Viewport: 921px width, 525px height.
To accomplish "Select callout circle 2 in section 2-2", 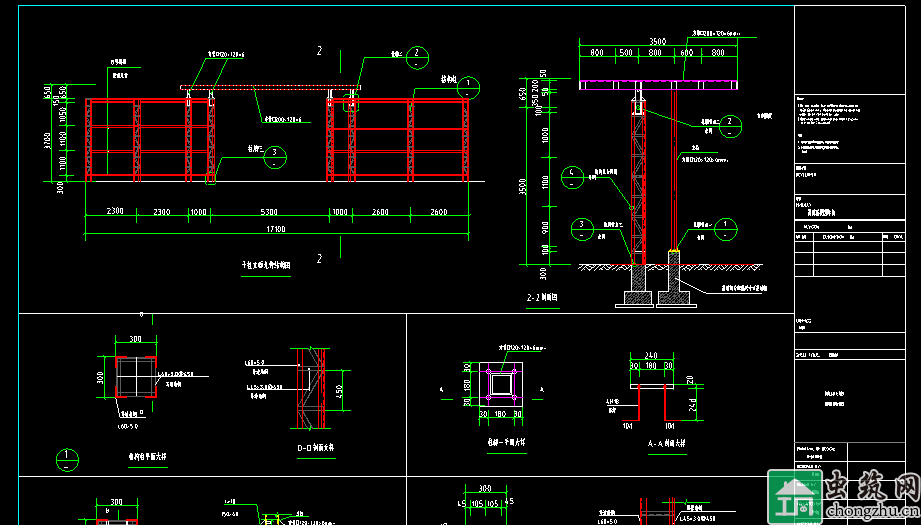I will 730,124.
